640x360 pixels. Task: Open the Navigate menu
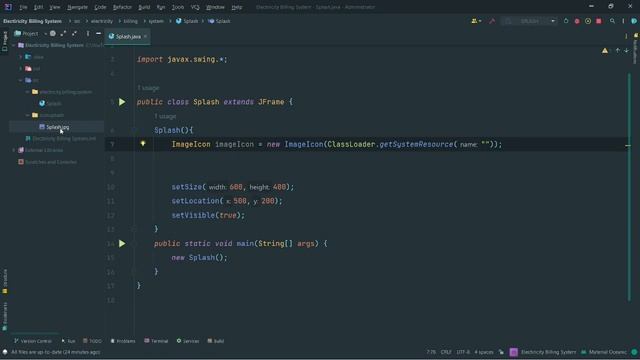click(77, 7)
